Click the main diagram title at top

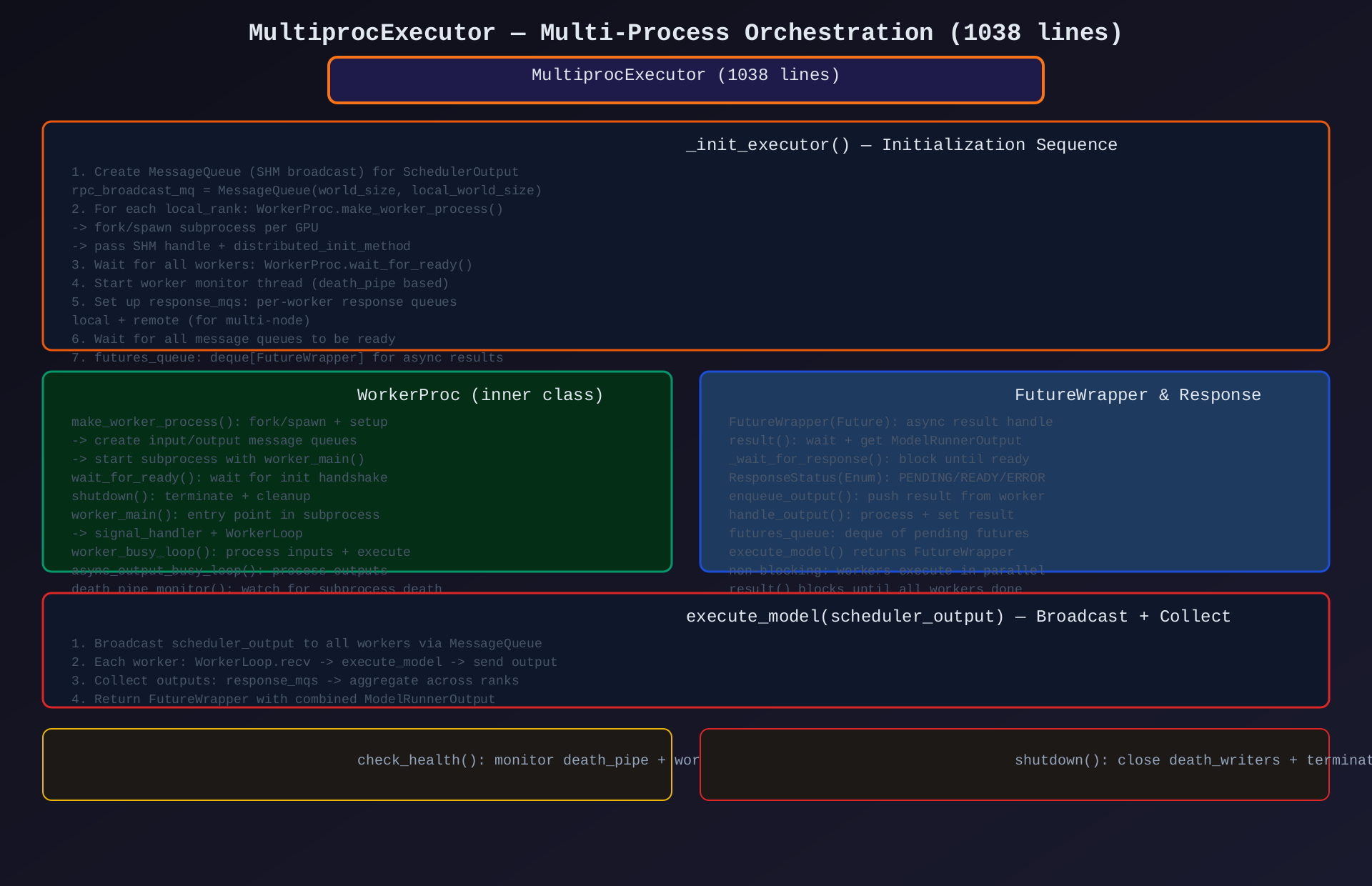(x=685, y=33)
